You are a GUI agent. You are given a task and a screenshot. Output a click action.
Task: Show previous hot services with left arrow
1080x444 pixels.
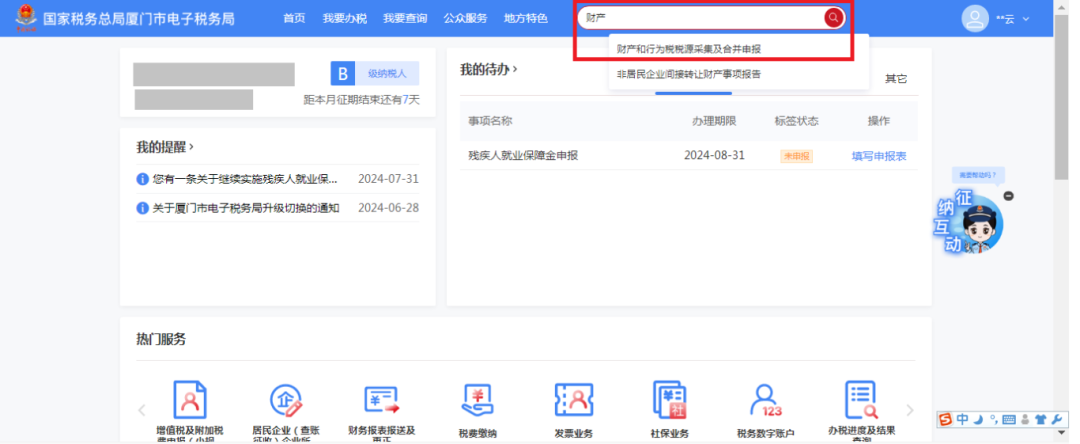pos(142,410)
